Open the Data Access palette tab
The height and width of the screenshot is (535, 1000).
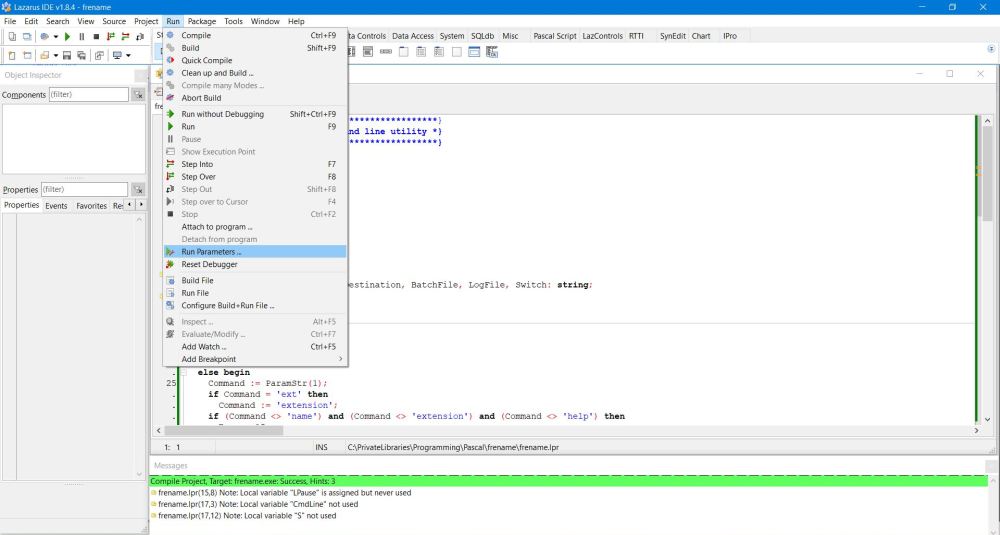point(413,36)
